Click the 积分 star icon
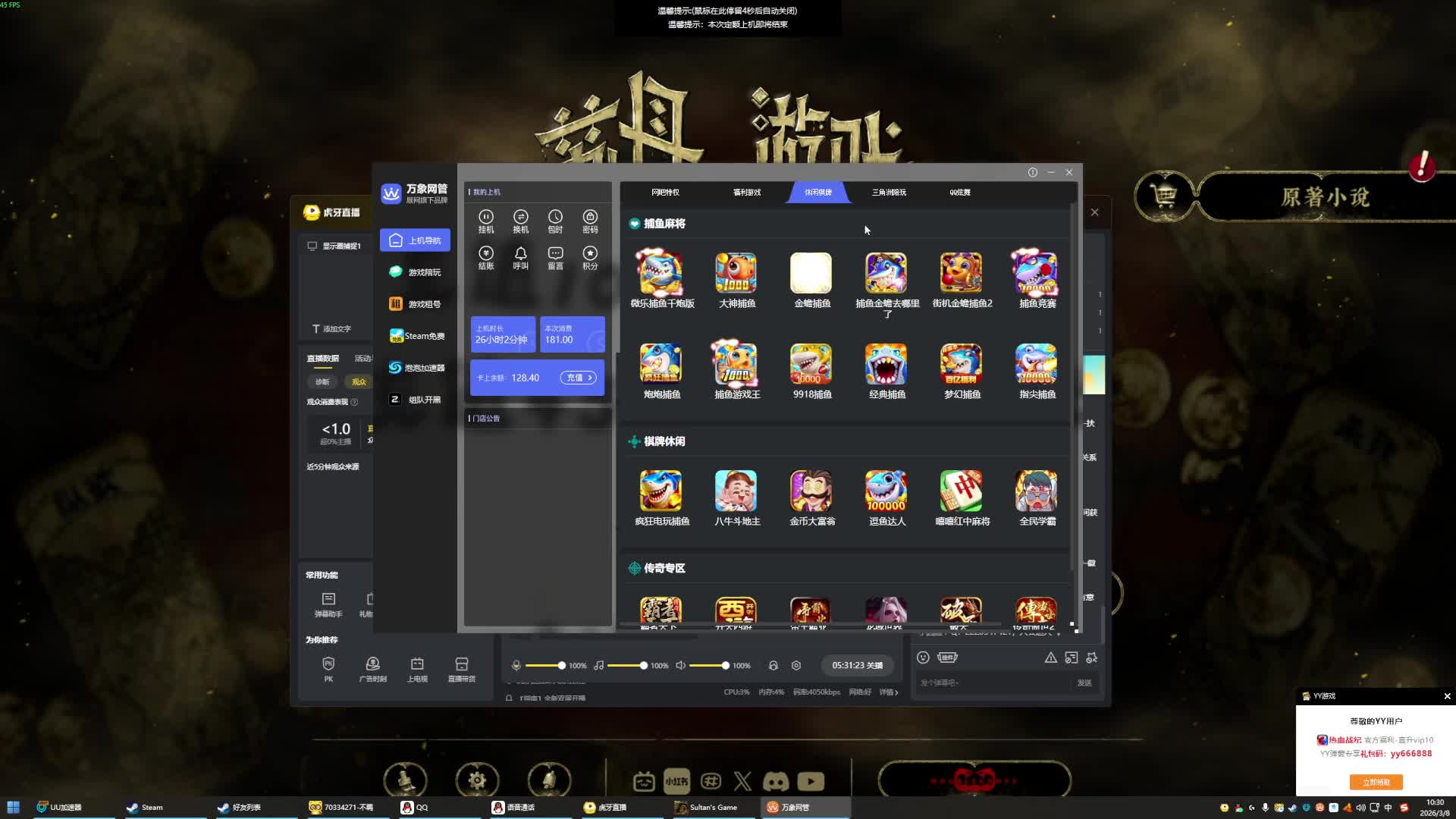Screen dimensions: 1456x819 click(590, 254)
